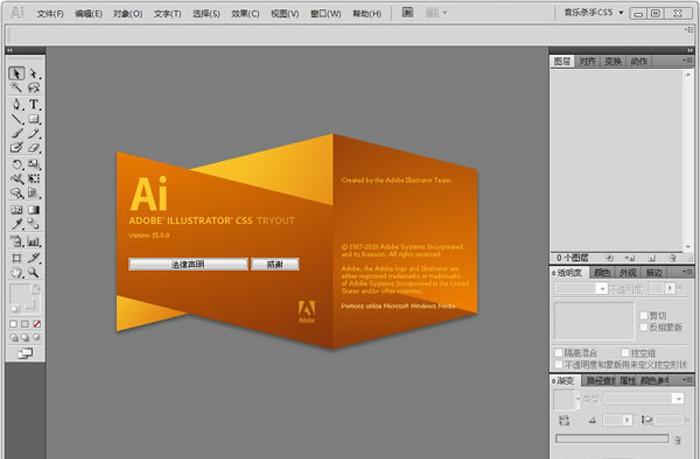Enable the 剪切 checkbox
Image resolution: width=700 pixels, height=459 pixels.
click(x=643, y=315)
